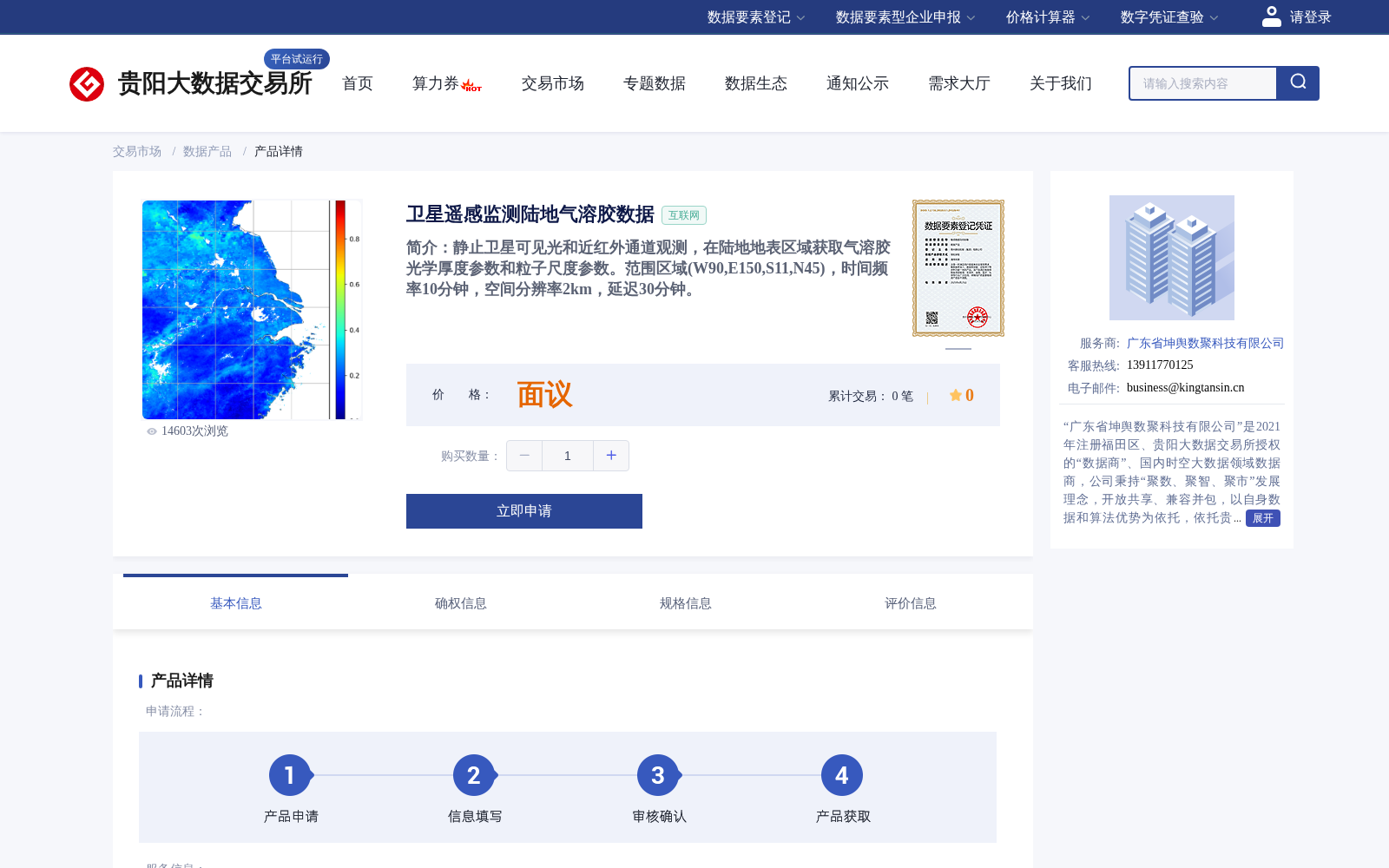Image resolution: width=1389 pixels, height=868 pixels.
Task: Click the search input field
Action: (1203, 83)
